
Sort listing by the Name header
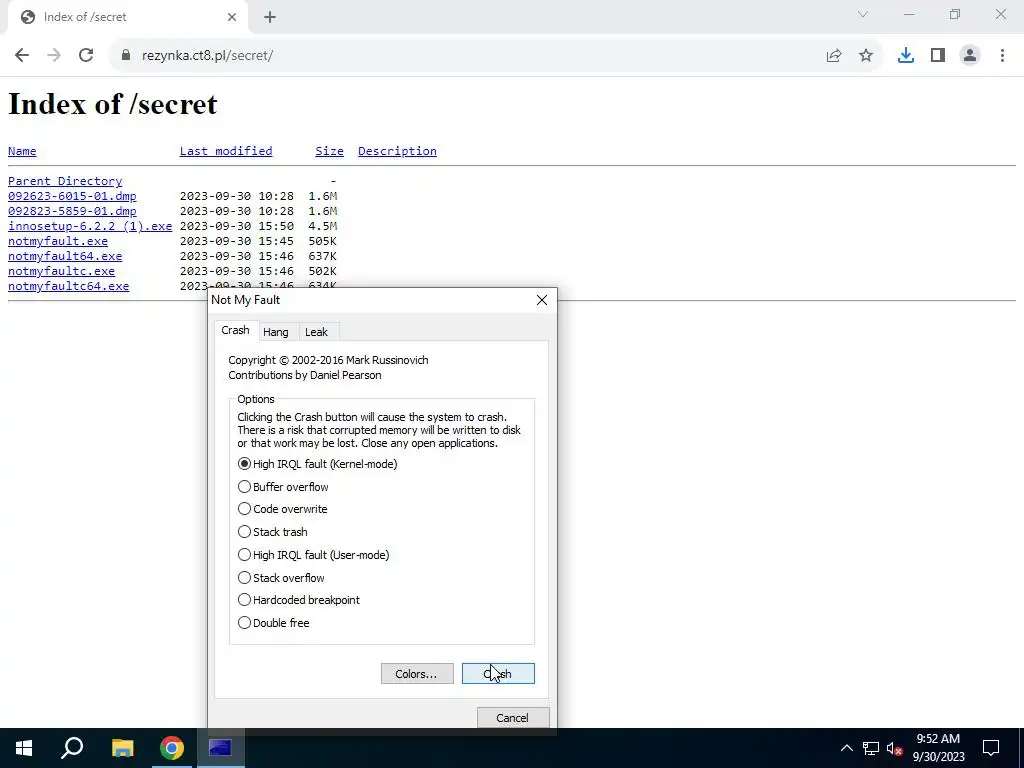pyautogui.click(x=22, y=151)
